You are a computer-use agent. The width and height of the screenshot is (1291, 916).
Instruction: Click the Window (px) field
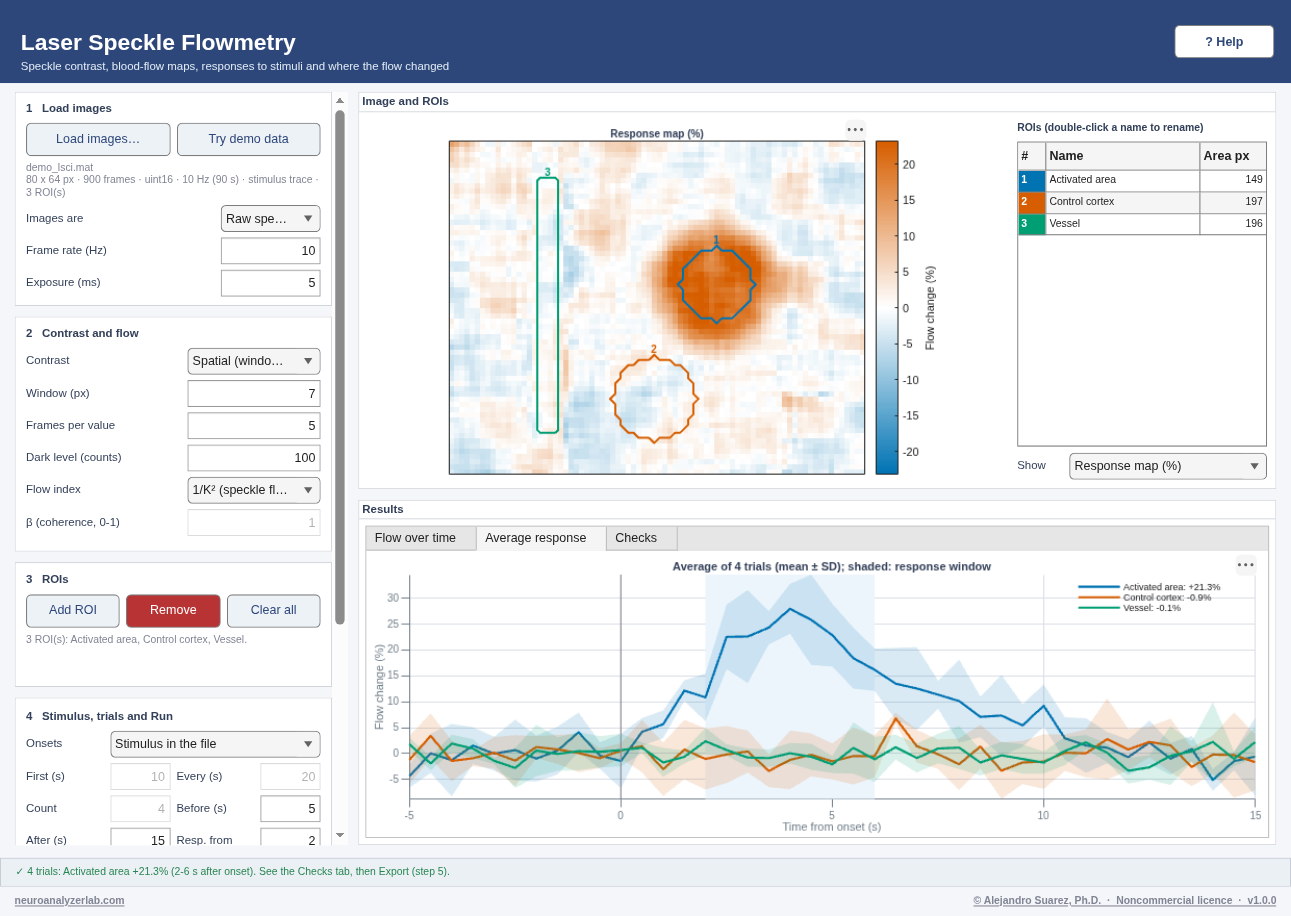tap(254, 394)
